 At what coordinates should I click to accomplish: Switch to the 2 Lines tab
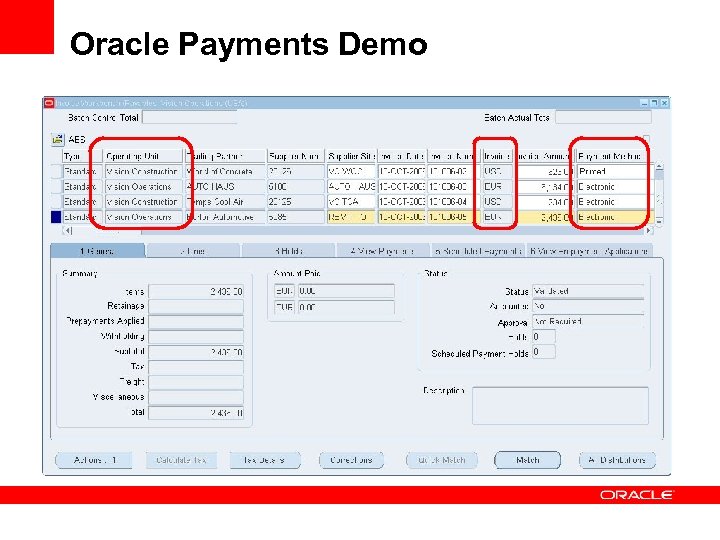coord(193,251)
